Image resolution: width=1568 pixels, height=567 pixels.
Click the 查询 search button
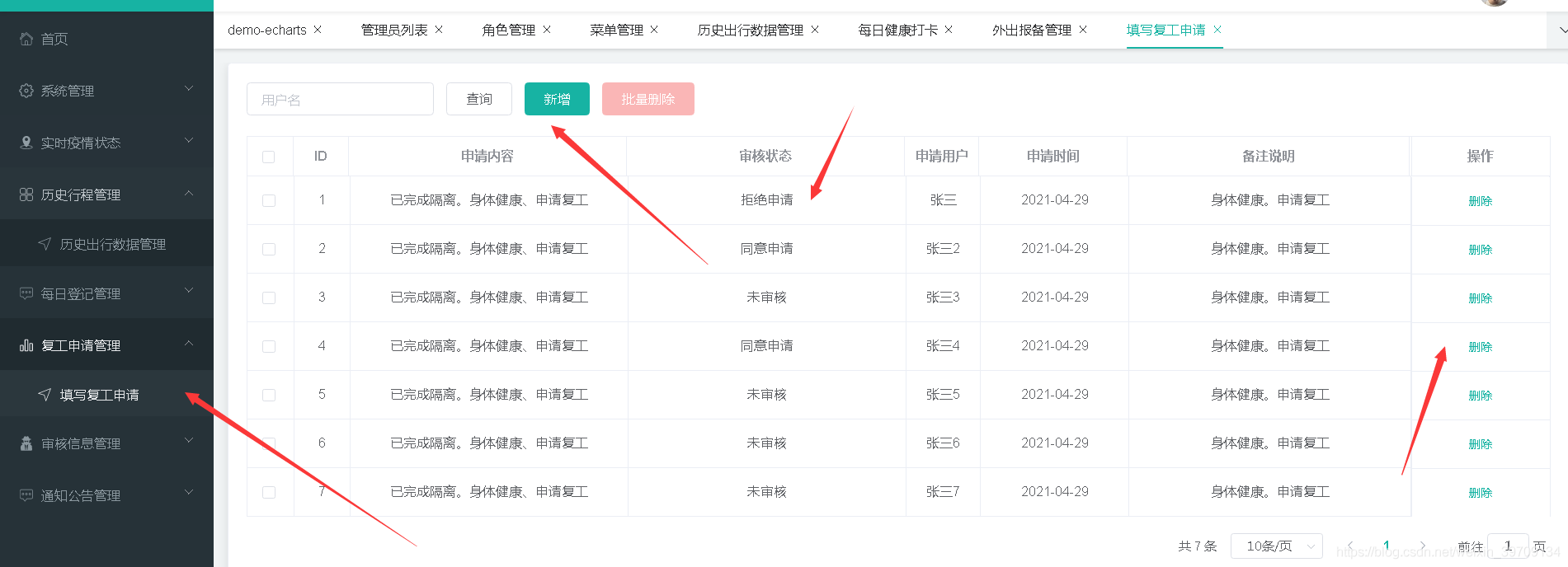(x=479, y=99)
